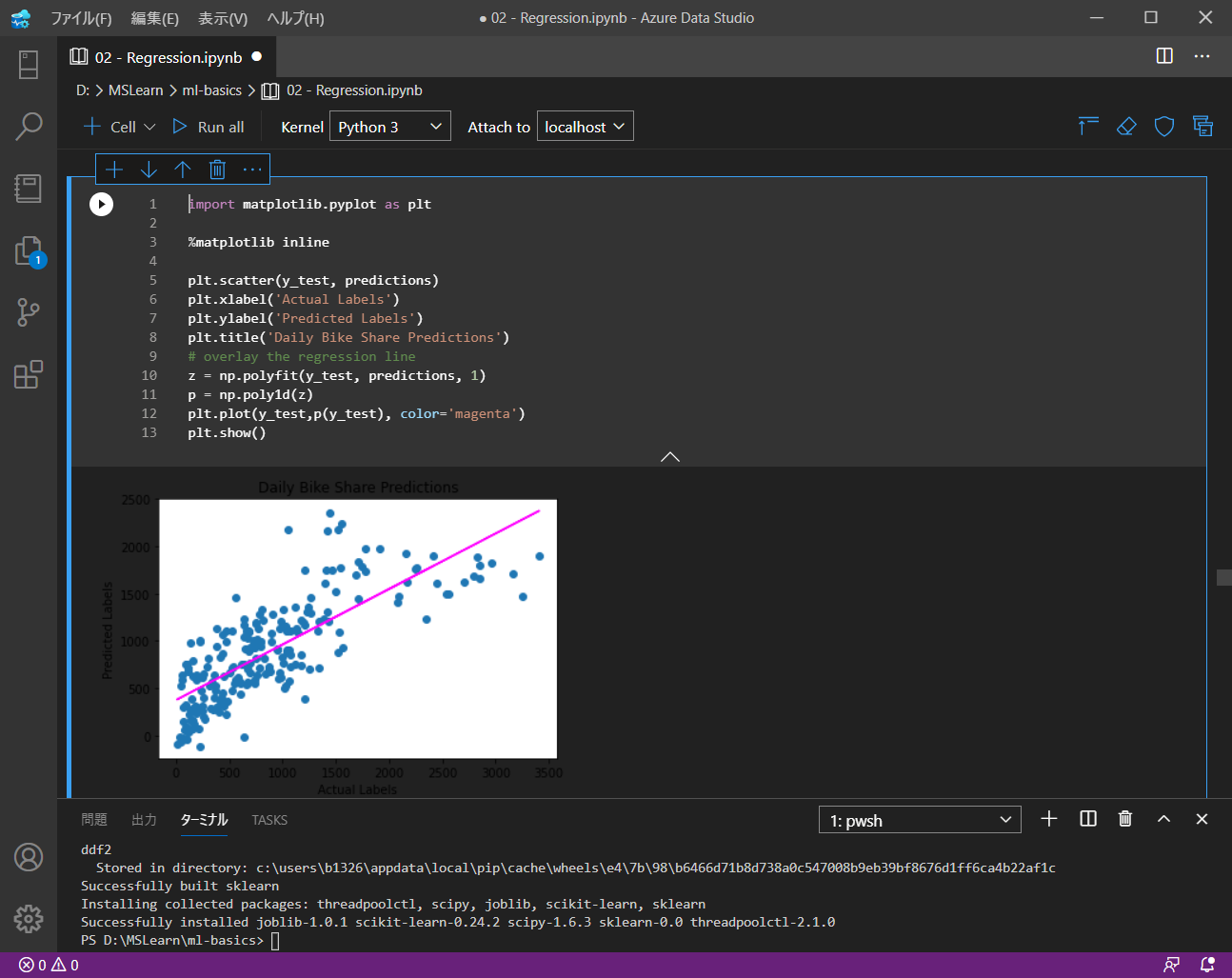Image resolution: width=1232 pixels, height=978 pixels.
Task: Switch to the 出力 panel tab
Action: point(144,820)
